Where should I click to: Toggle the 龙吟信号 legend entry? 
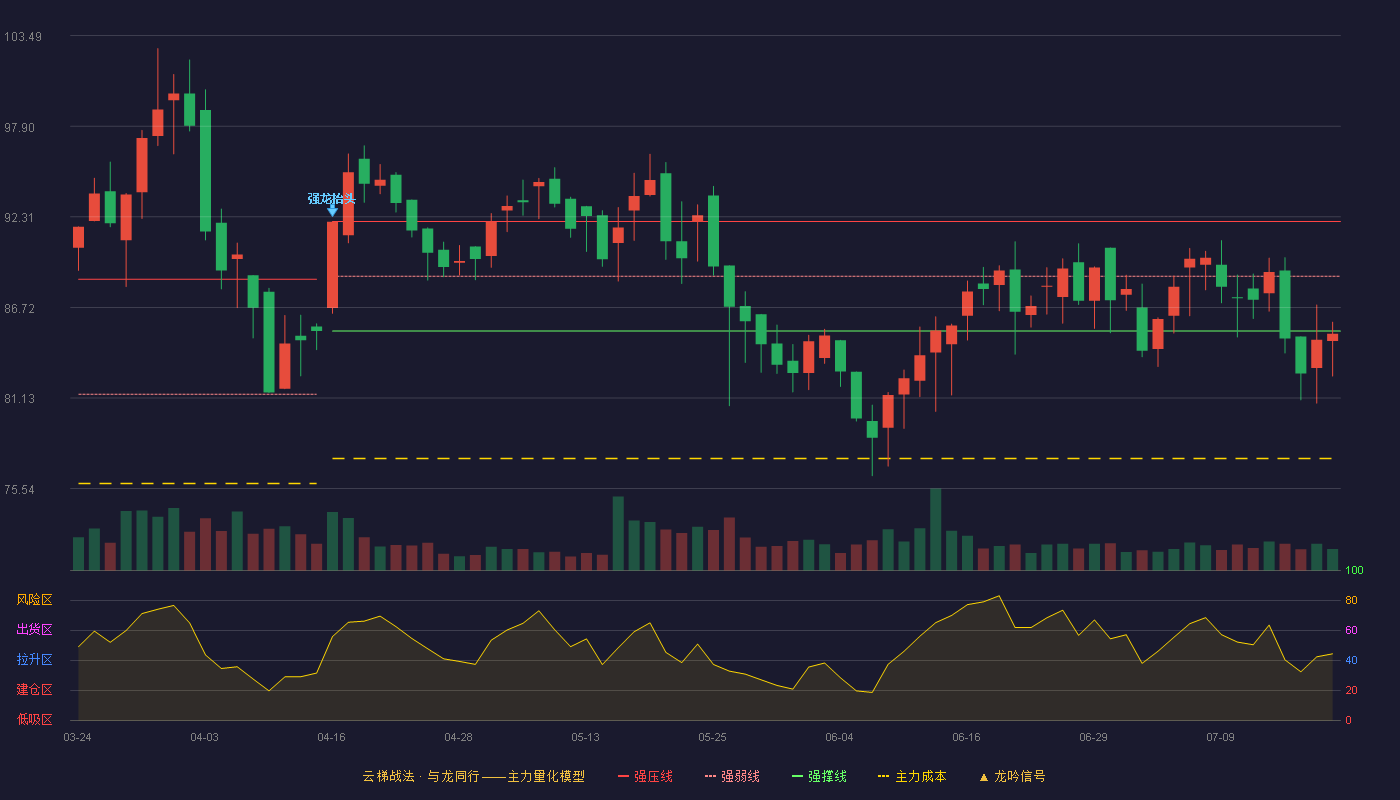[x=1011, y=776]
